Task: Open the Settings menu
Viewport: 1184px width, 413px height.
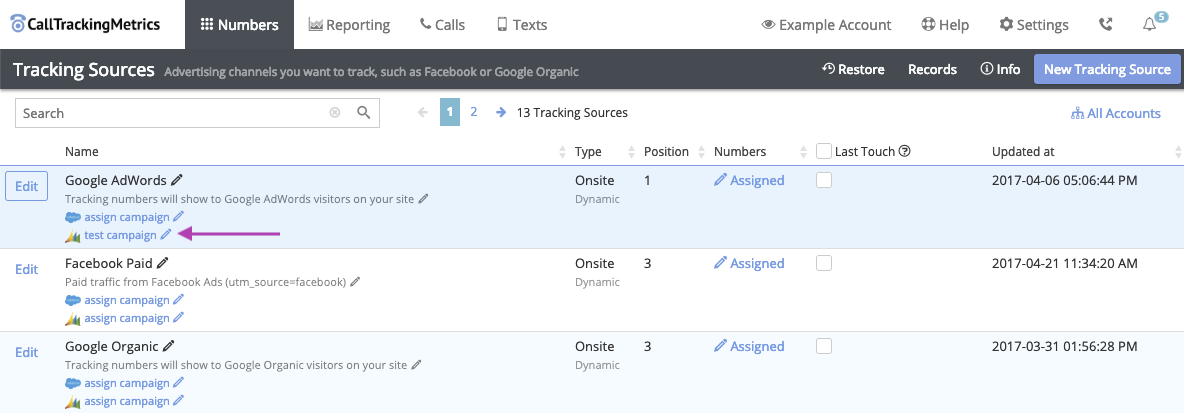Action: pyautogui.click(x=1034, y=25)
